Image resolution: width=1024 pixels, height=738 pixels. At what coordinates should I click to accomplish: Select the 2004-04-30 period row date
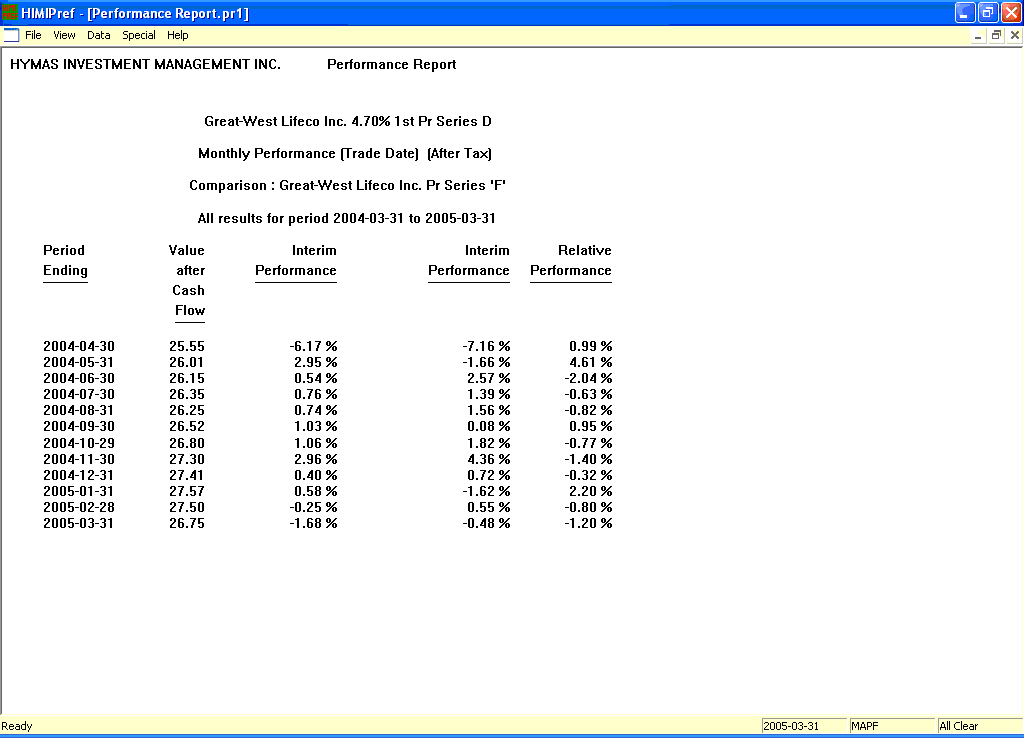tap(79, 346)
